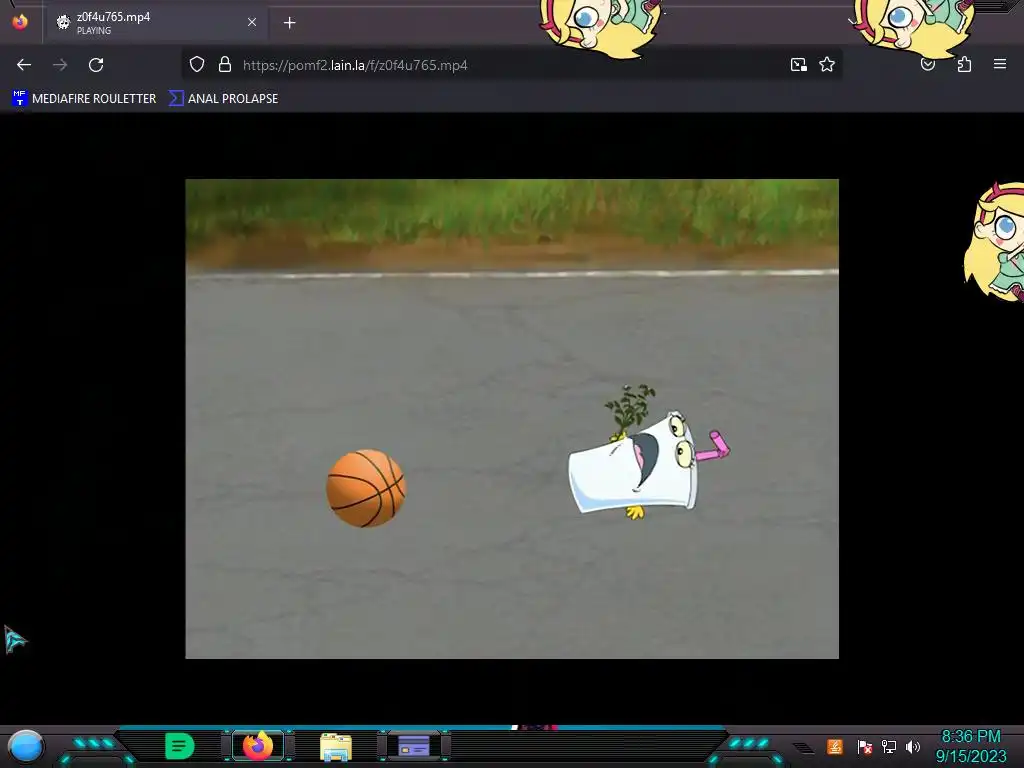
Task: Open File Explorer from the taskbar
Action: tap(336, 746)
